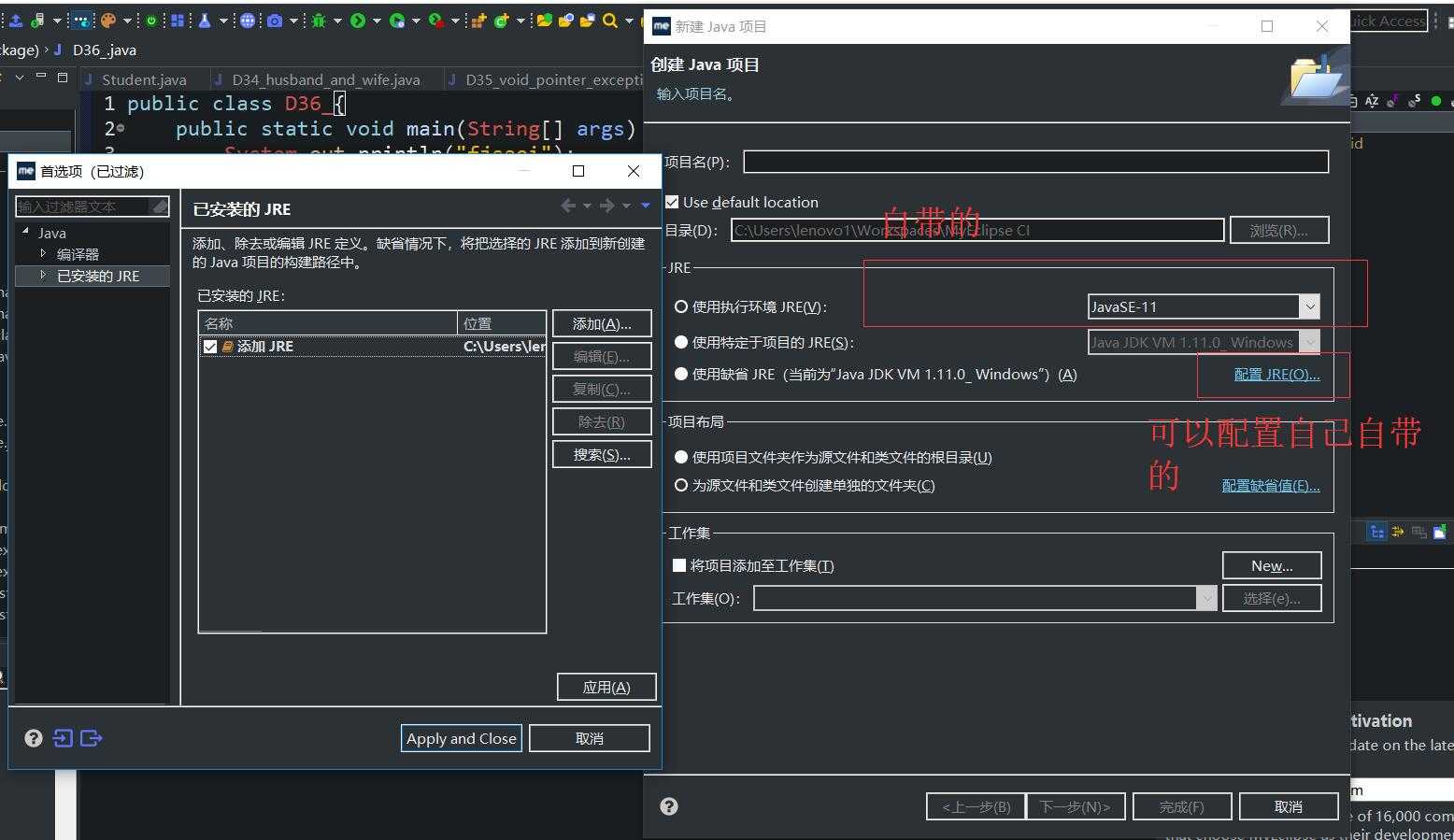The height and width of the screenshot is (840, 1454).
Task: Toggle checkbox for 添加 JRE entry in table
Action: (210, 347)
